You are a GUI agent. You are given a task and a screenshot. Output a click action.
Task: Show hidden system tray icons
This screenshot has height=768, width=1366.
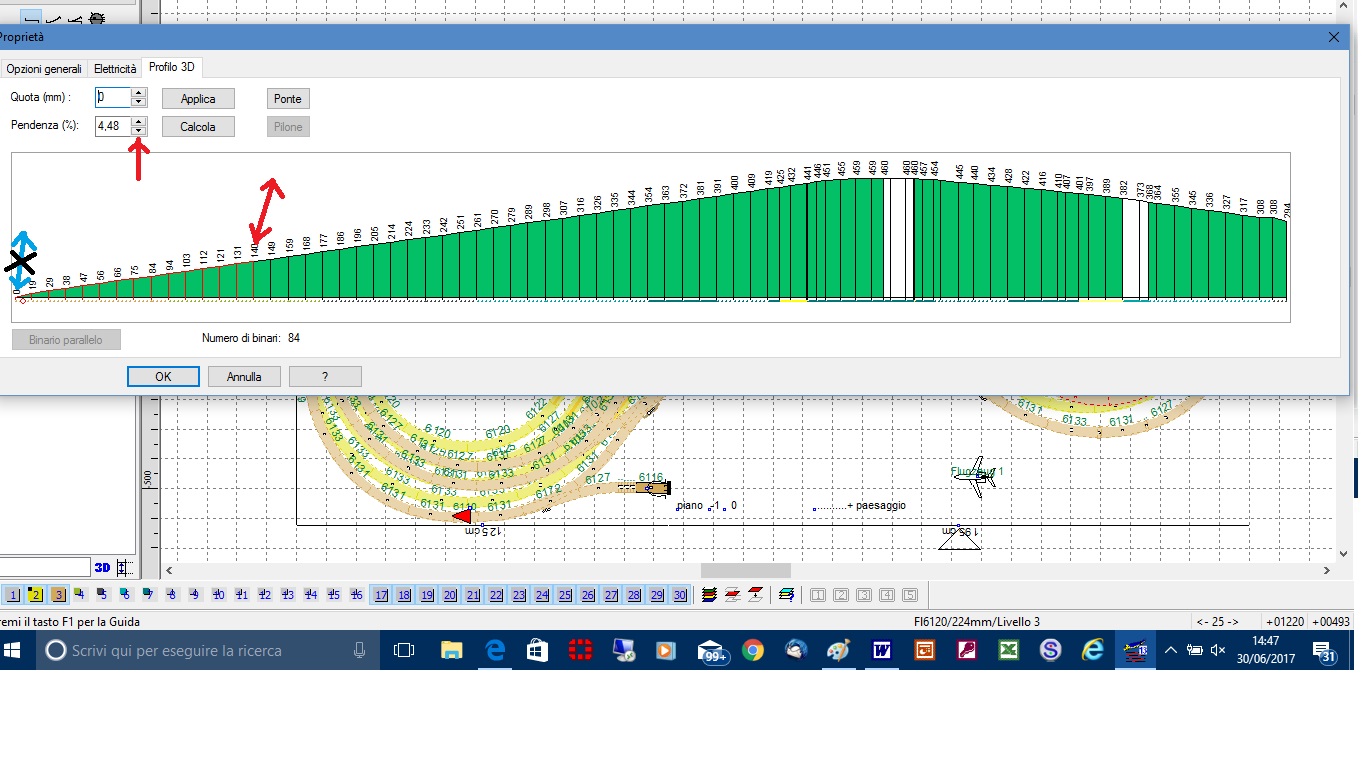point(1169,651)
